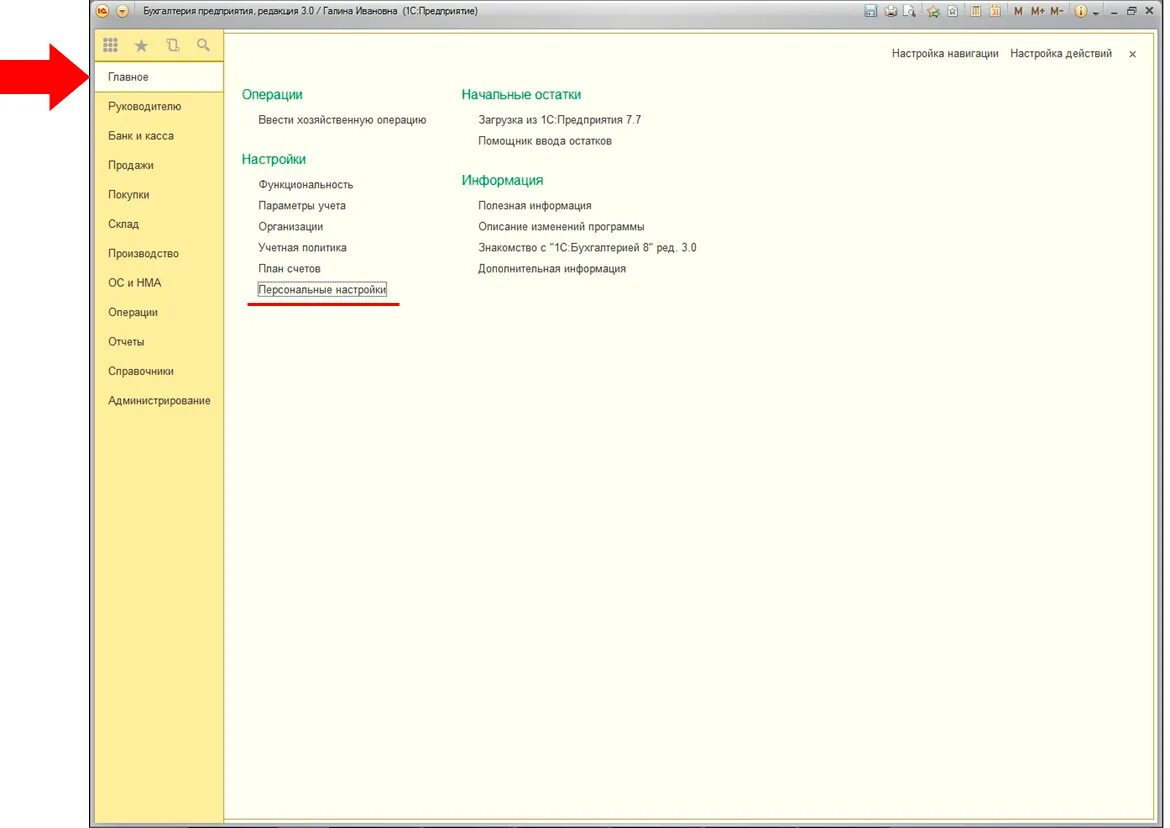Open Учетная политика link
Viewport: 1170px width, 828px height.
pos(302,248)
